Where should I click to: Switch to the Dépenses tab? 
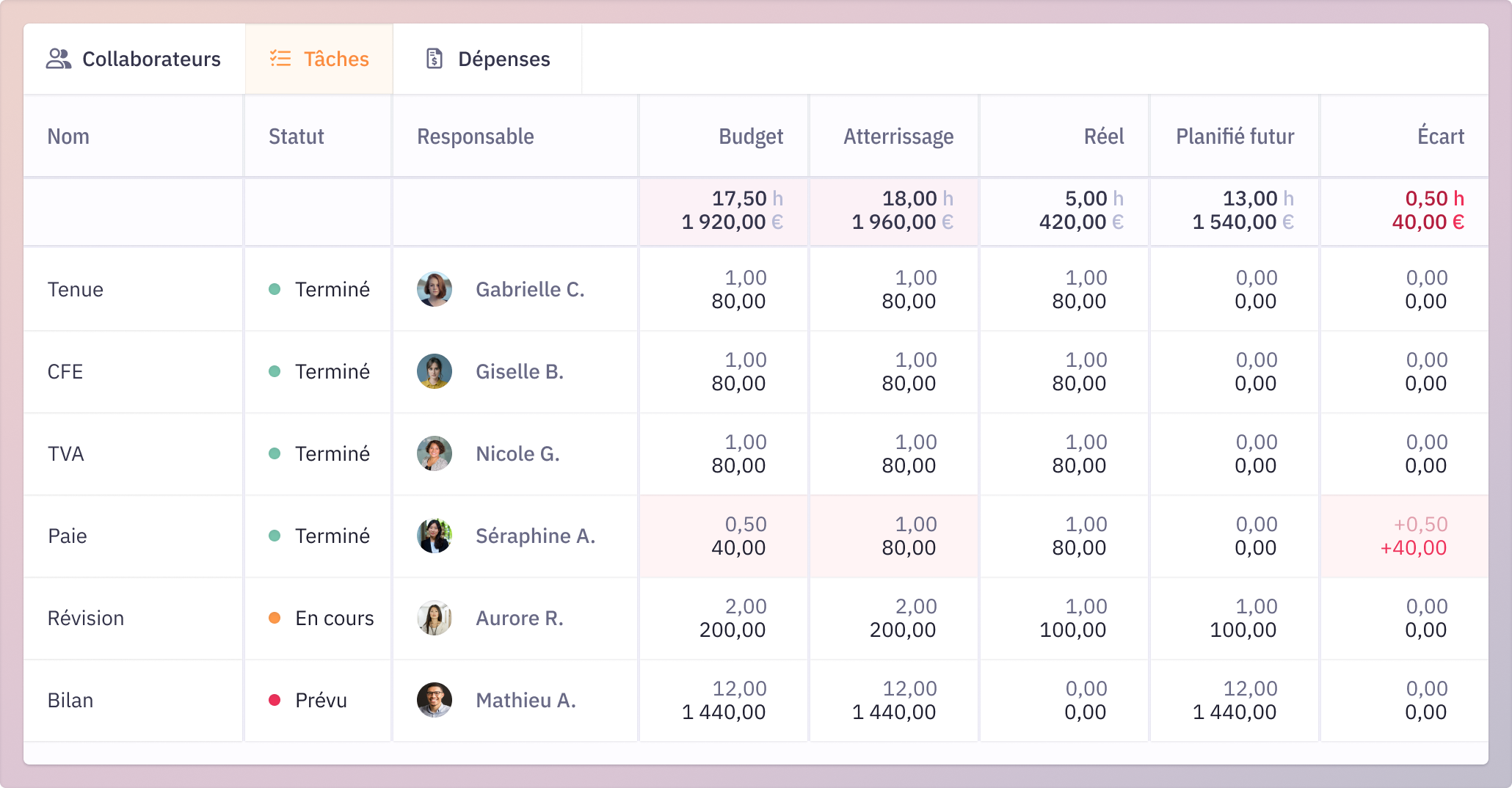(487, 59)
